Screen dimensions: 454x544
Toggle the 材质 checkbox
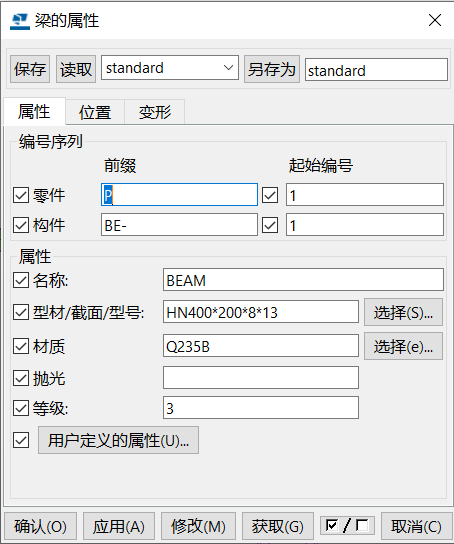(x=21, y=346)
